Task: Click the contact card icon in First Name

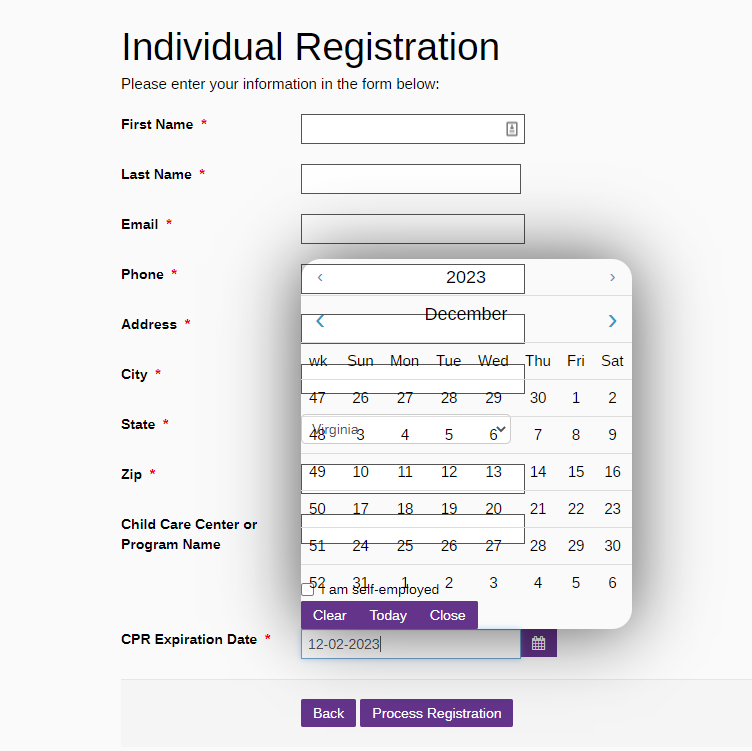Action: point(512,129)
